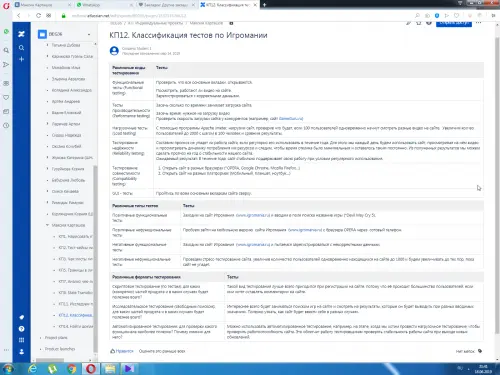Open Opera easy setup icon at toolbar end
The width and height of the screenshot is (500, 375).
pyautogui.click(x=493, y=16)
